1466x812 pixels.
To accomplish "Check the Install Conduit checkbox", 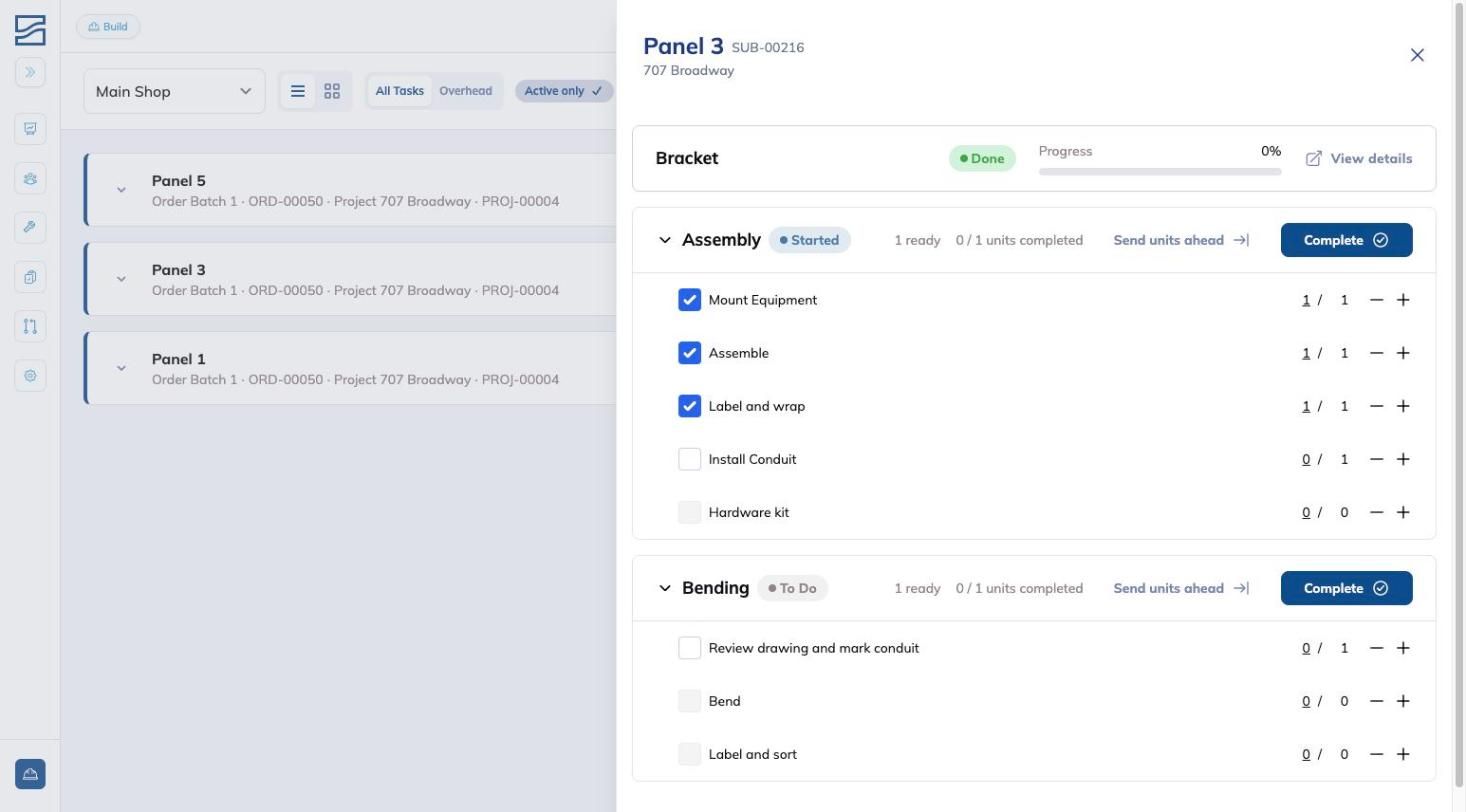I will point(689,459).
